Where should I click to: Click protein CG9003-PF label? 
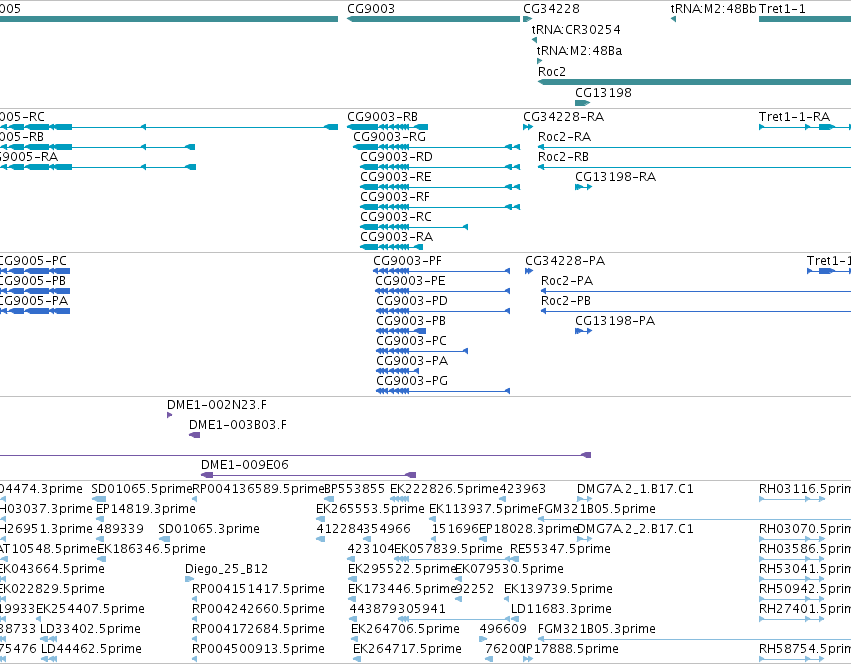(408, 261)
